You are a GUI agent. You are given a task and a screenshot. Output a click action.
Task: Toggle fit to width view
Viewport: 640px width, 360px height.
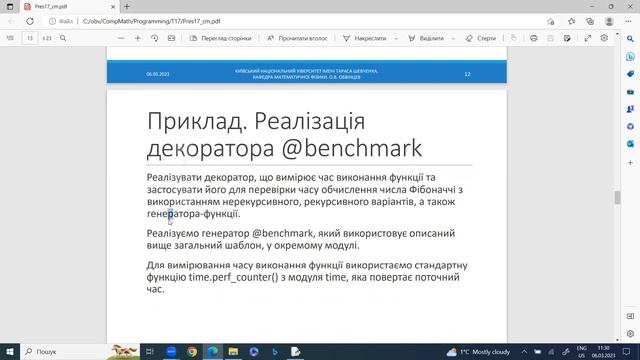(x=171, y=38)
